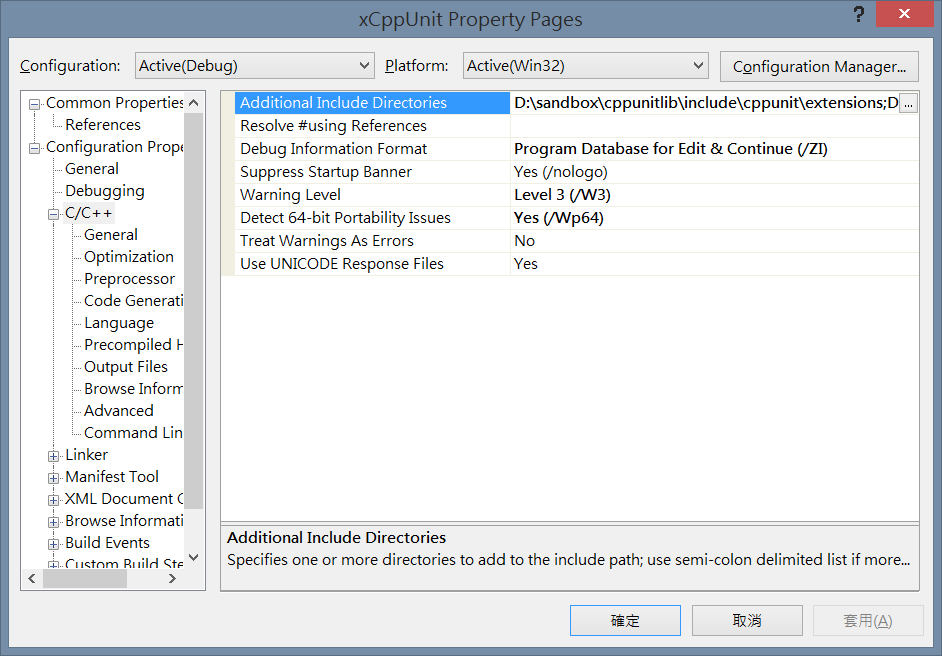Select the Treat Warnings As Errors property
942x656 pixels.
(372, 241)
